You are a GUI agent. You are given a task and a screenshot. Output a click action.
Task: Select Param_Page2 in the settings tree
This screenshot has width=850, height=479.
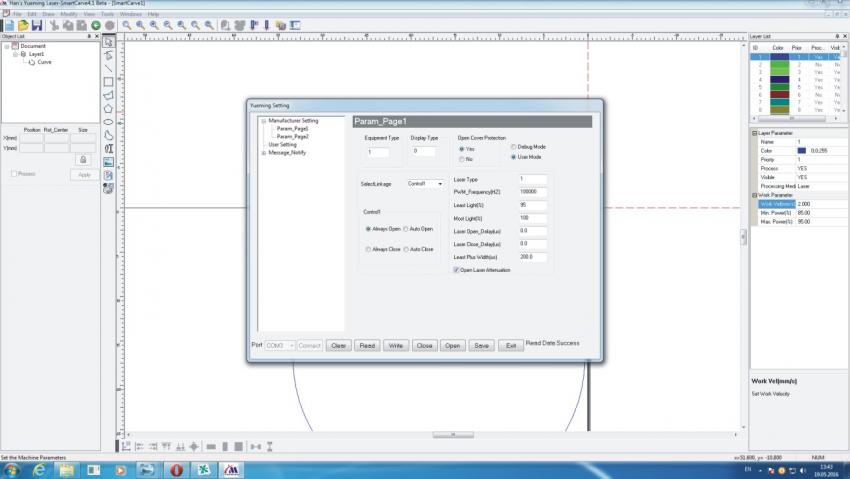(x=293, y=137)
